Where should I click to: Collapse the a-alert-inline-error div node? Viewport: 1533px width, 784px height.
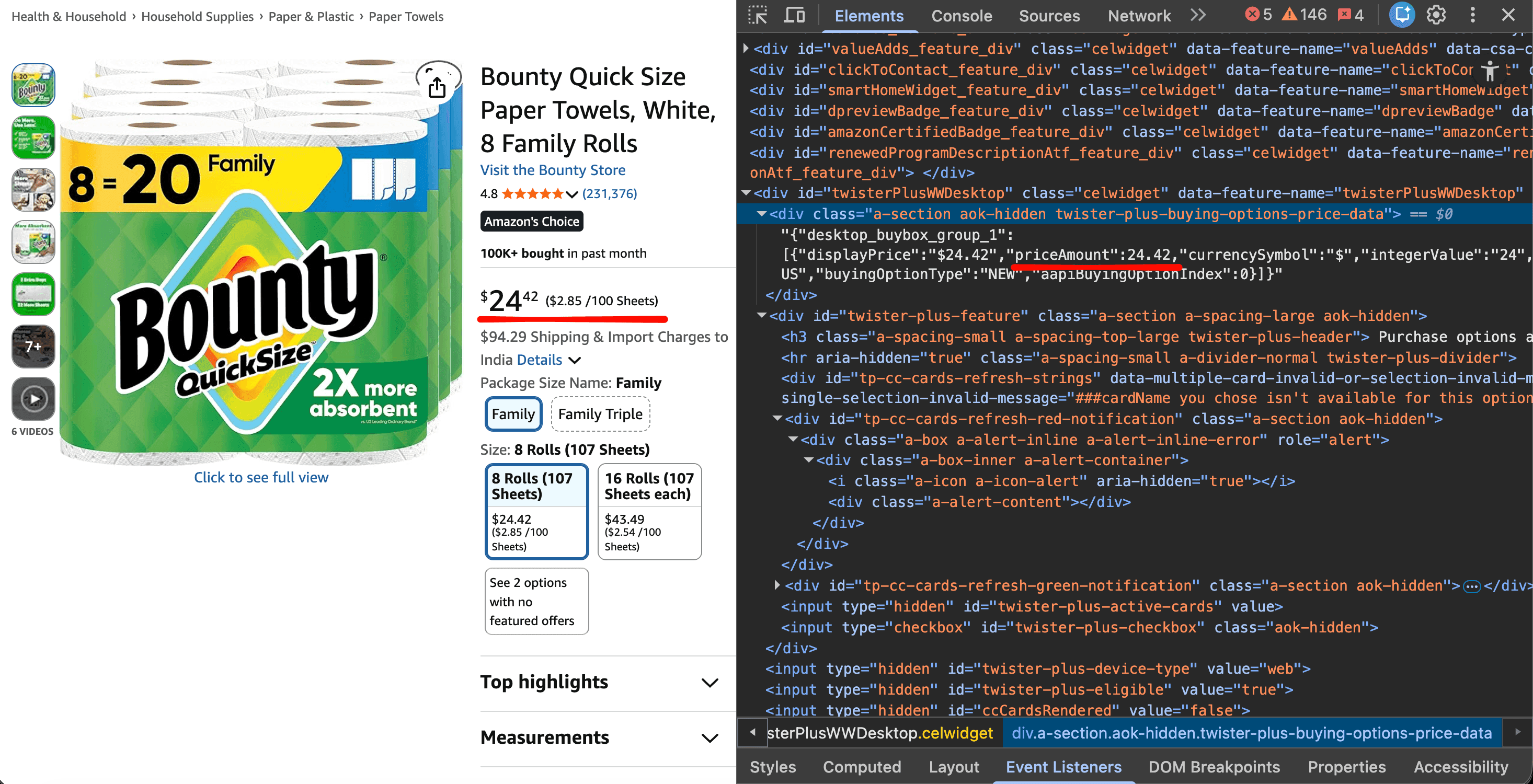[x=793, y=439]
